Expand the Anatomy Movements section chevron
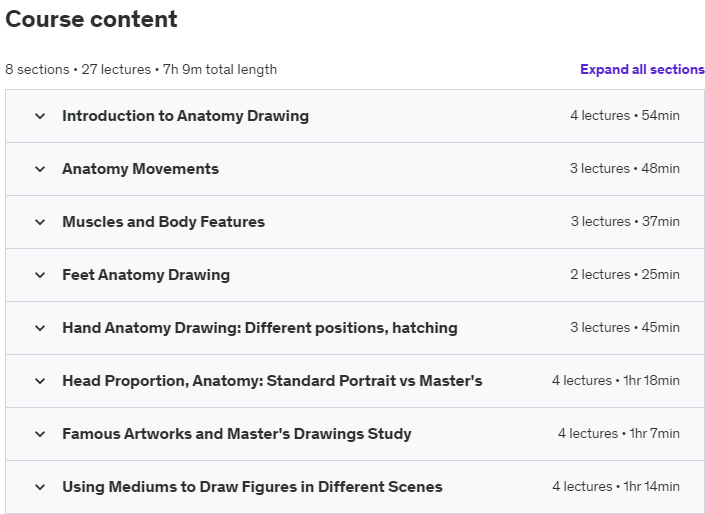The image size is (705, 514). [40, 169]
